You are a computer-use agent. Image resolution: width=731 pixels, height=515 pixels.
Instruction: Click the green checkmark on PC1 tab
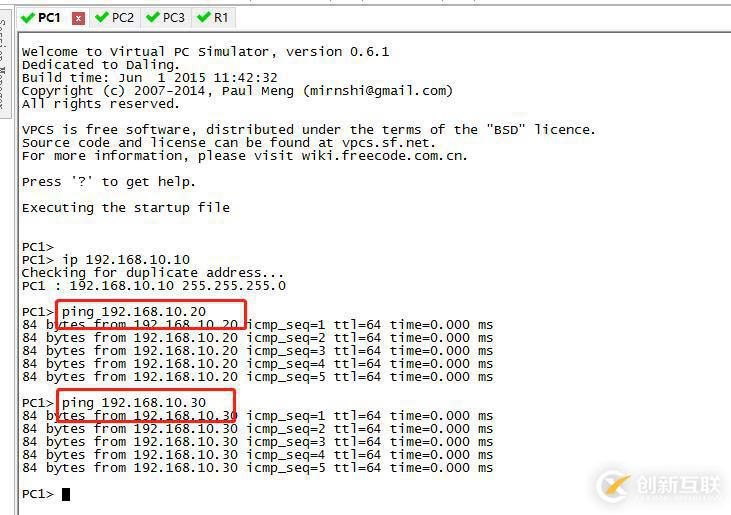pyautogui.click(x=28, y=18)
